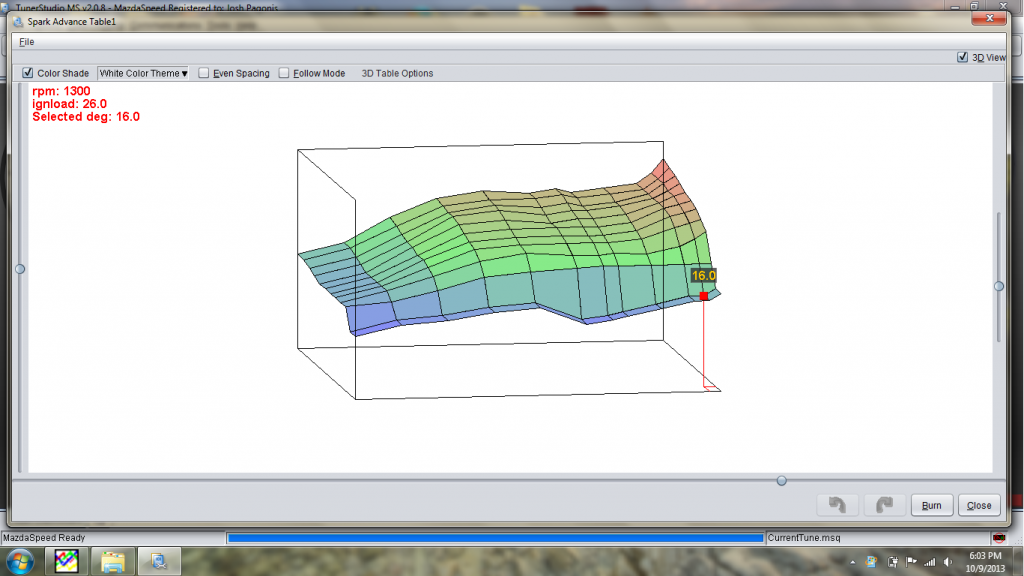Open TunerStudio from the taskbar
Image resolution: width=1024 pixels, height=576 pixels.
[x=67, y=561]
